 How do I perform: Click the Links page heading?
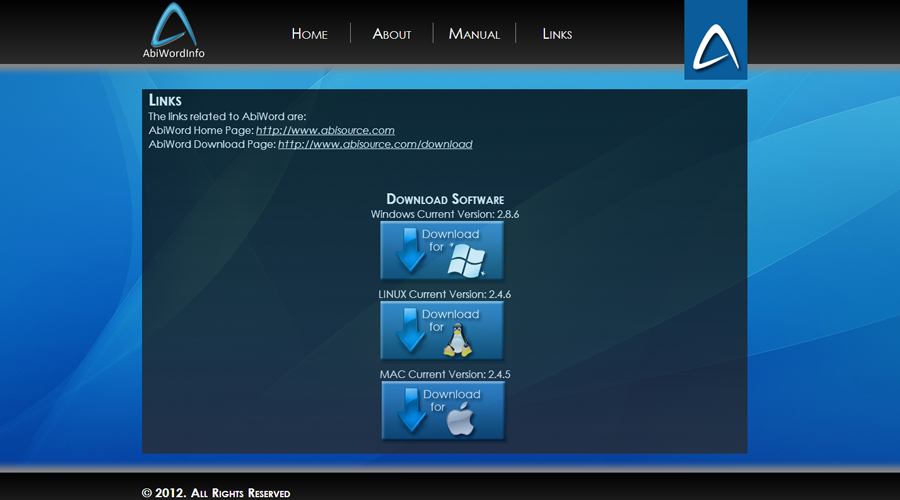[x=165, y=100]
